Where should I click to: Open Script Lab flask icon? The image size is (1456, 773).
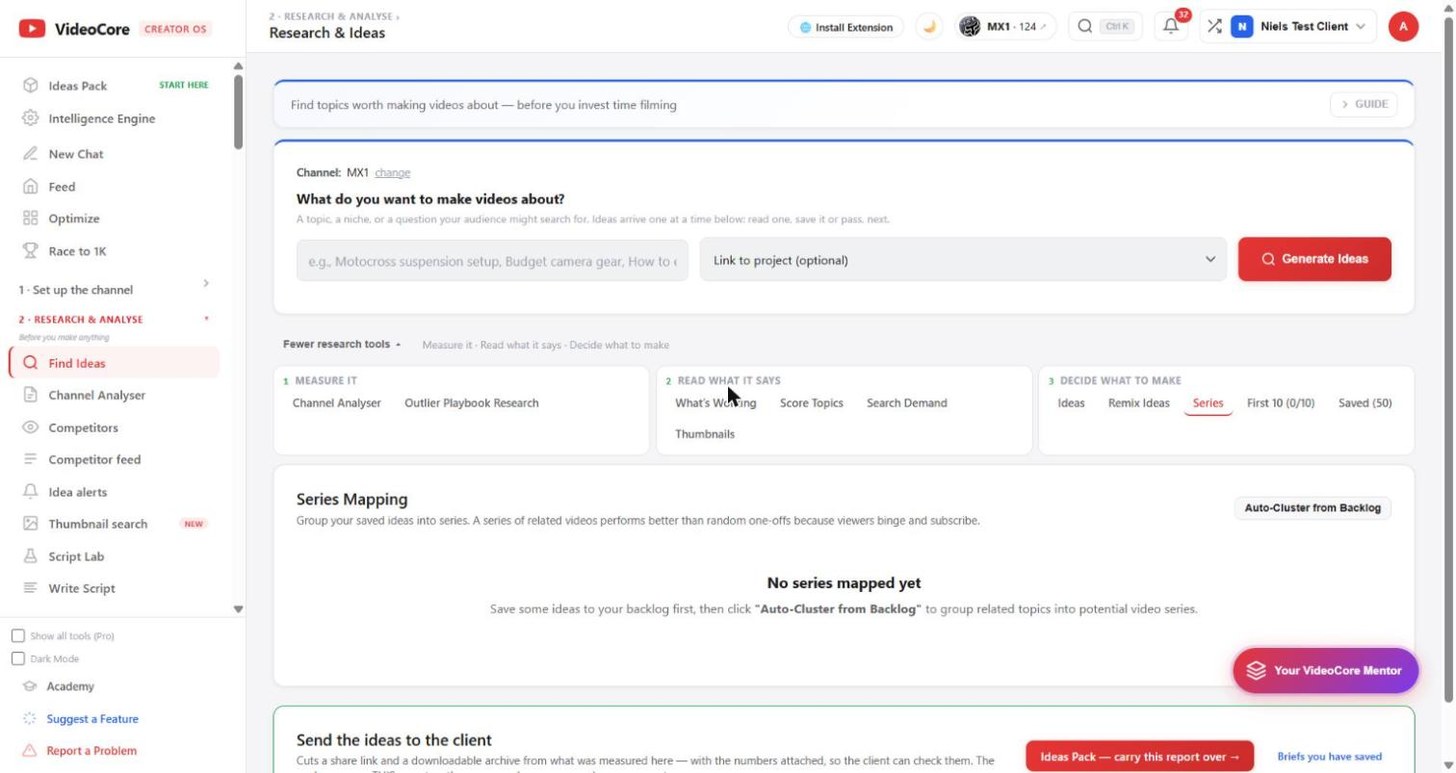(x=30, y=557)
